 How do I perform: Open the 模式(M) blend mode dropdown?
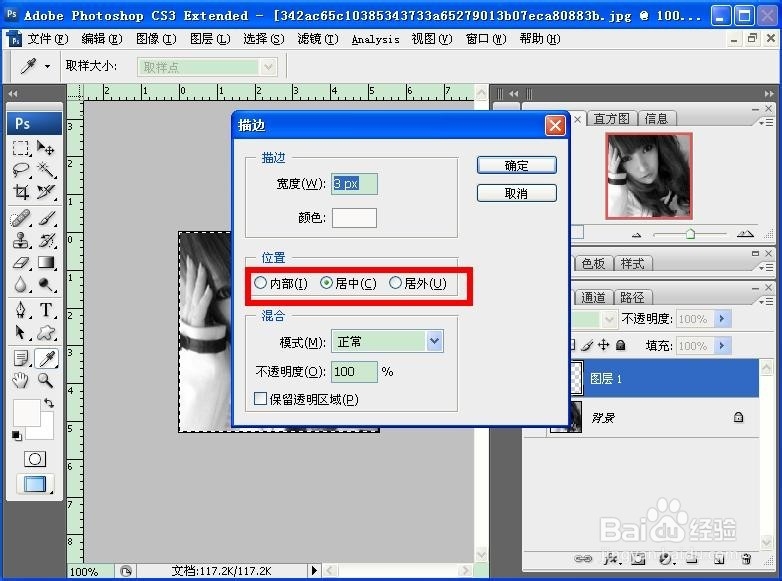pos(434,341)
